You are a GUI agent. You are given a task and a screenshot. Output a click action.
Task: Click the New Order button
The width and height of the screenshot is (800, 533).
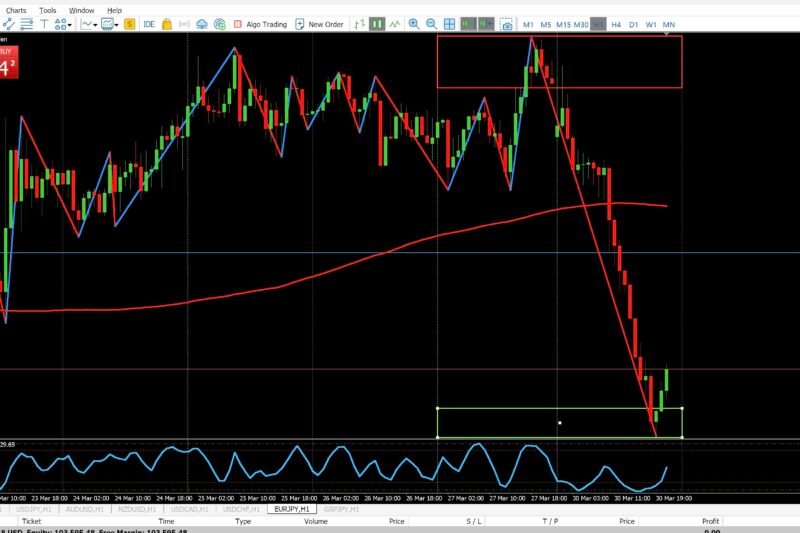click(319, 24)
